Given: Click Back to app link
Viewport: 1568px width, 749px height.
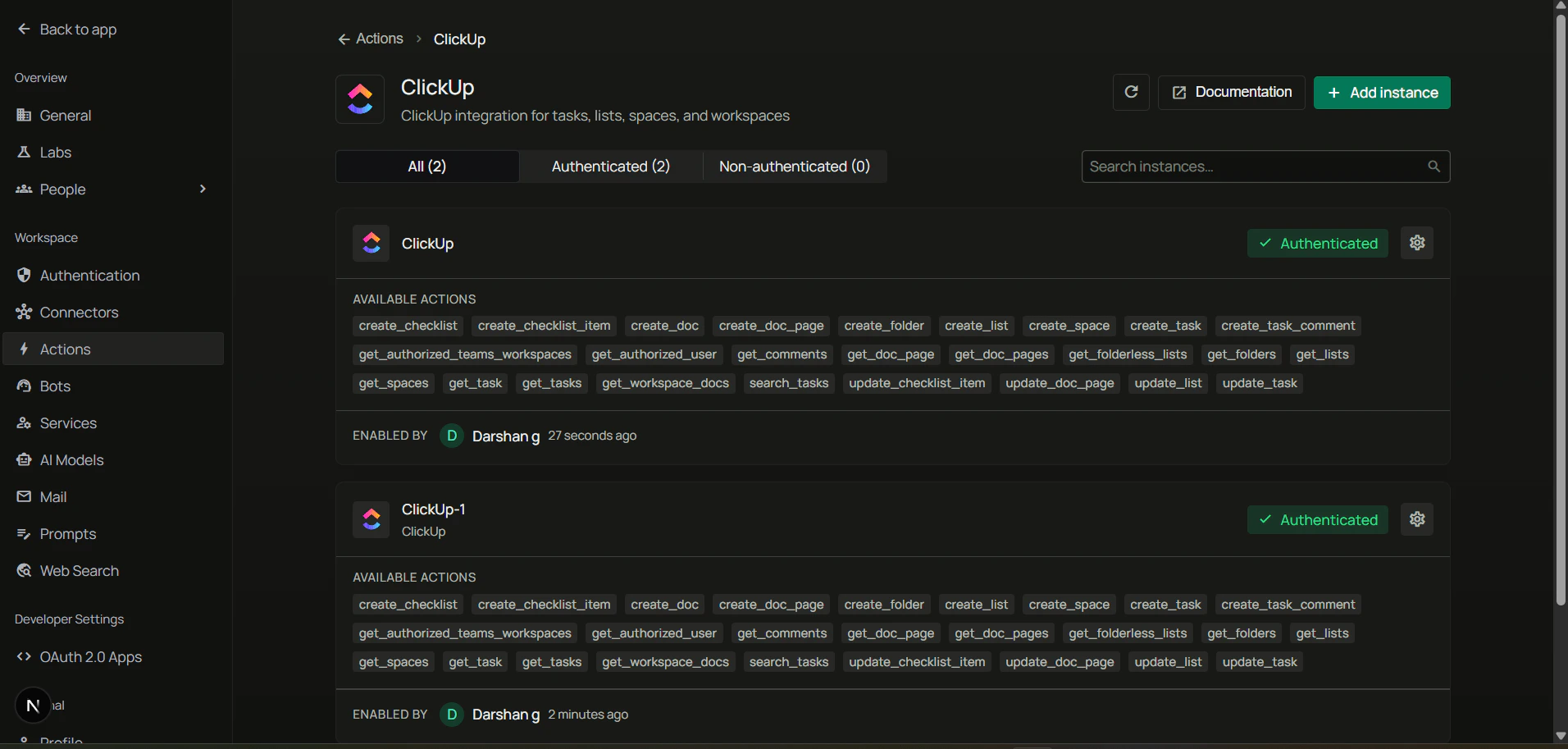Looking at the screenshot, I should [x=67, y=30].
